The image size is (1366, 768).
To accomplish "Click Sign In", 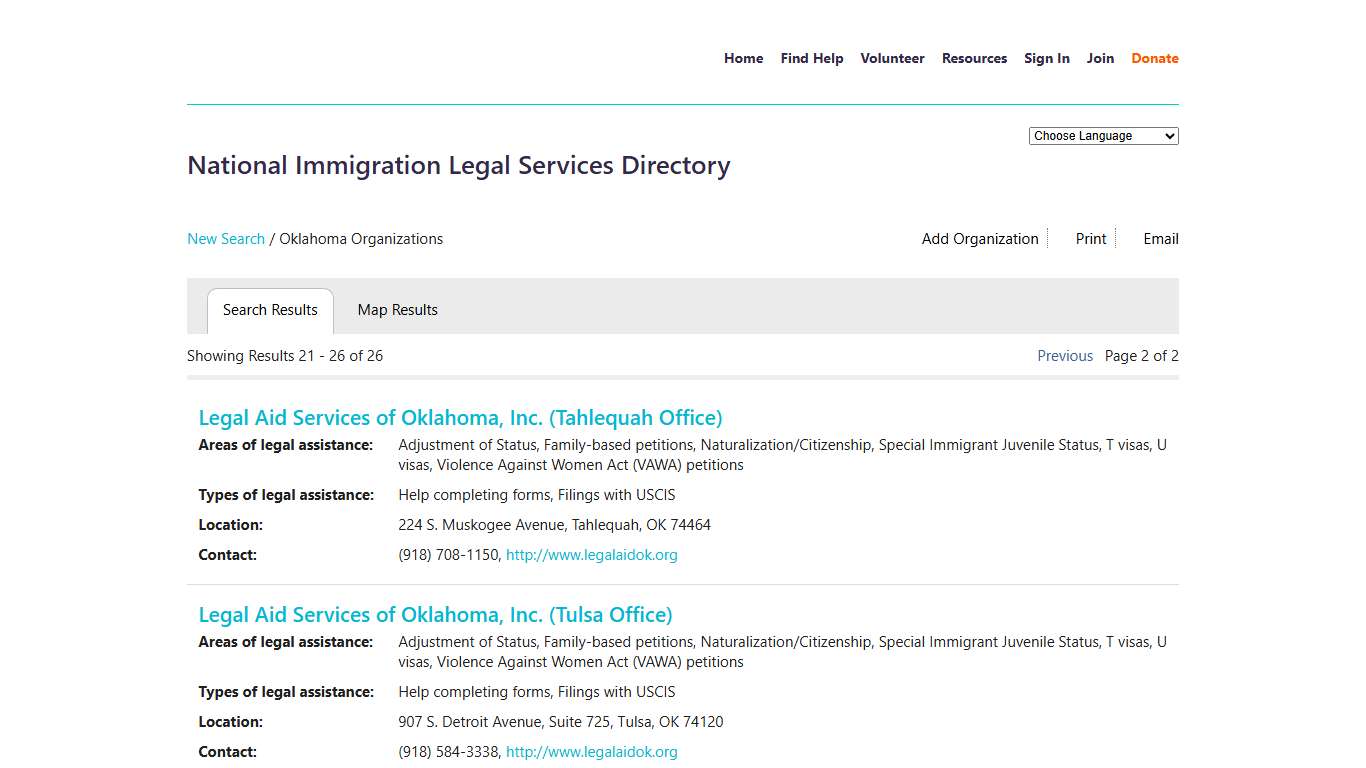I will [x=1047, y=58].
